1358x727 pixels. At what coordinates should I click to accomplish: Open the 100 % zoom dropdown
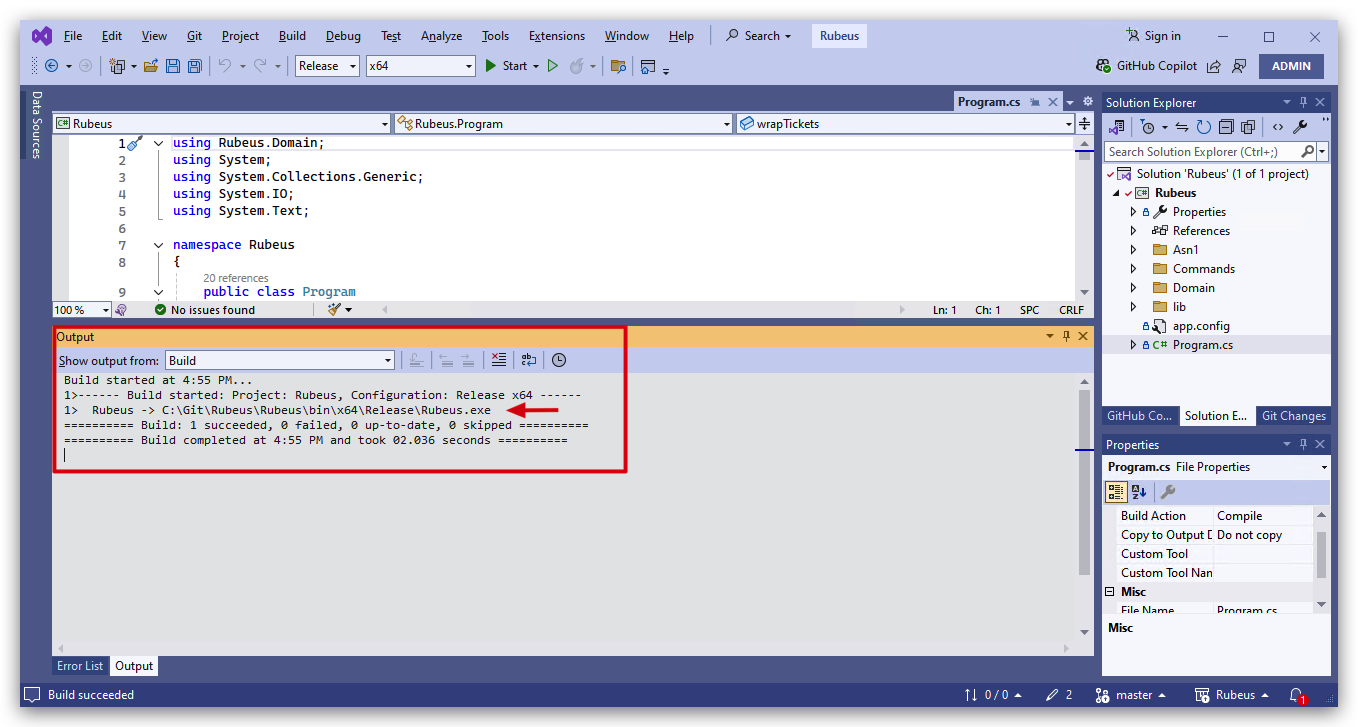pyautogui.click(x=82, y=310)
